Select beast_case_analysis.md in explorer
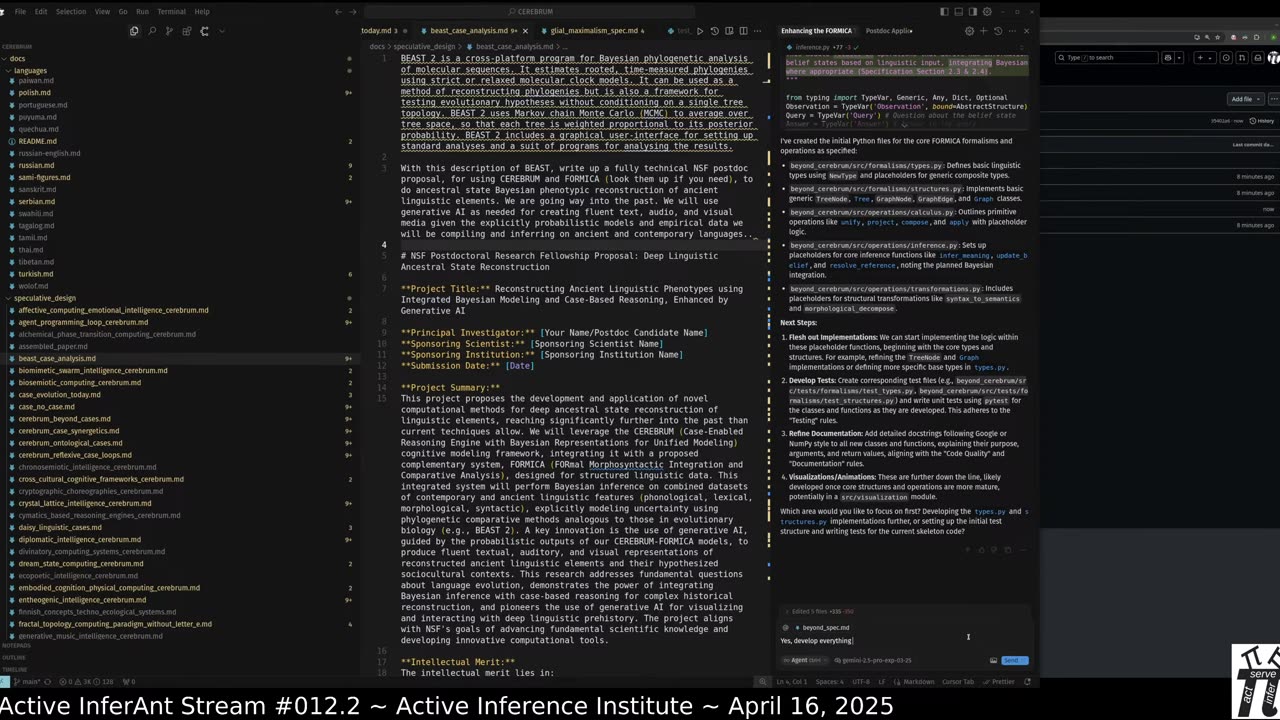Screen dimensions: 1280x720 57,358
